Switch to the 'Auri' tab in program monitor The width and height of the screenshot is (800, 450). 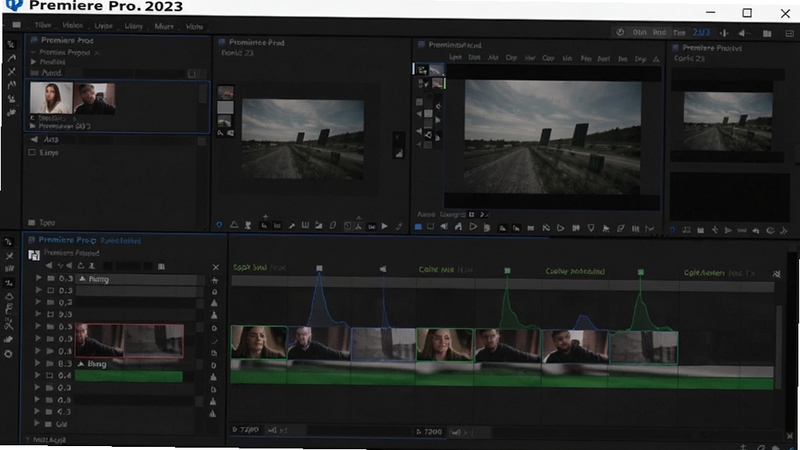pyautogui.click(x=604, y=59)
